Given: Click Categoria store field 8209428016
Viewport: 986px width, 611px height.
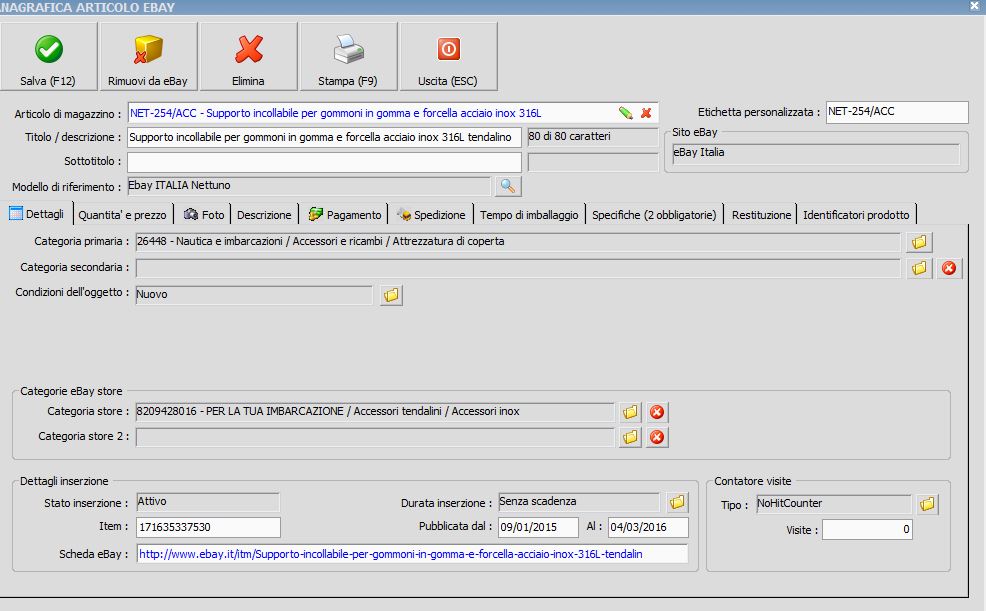Looking at the screenshot, I should (x=375, y=412).
